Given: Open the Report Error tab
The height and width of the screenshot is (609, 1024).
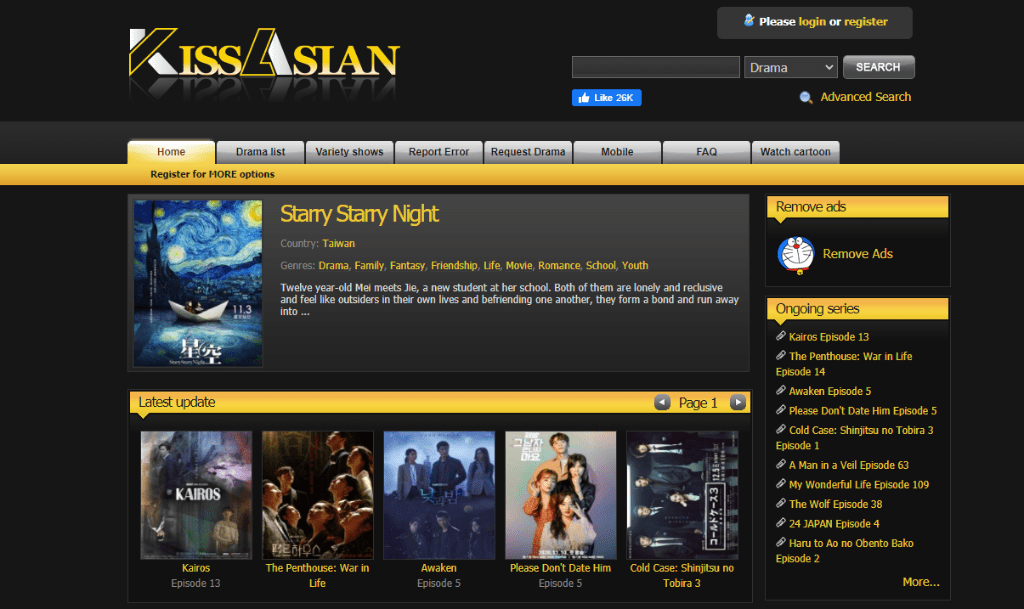Looking at the screenshot, I should click(439, 152).
